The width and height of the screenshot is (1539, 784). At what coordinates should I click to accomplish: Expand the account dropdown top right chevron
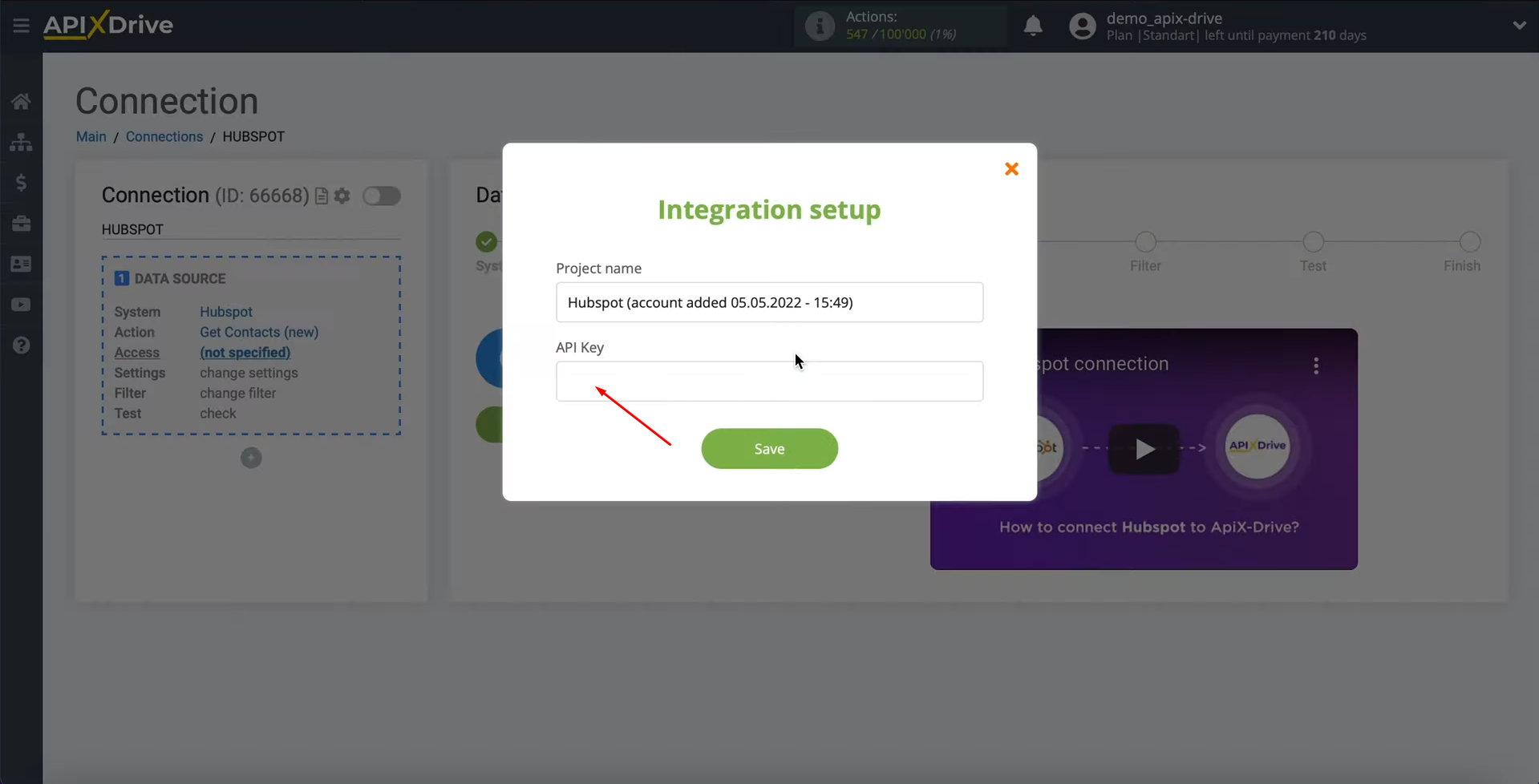(1520, 25)
